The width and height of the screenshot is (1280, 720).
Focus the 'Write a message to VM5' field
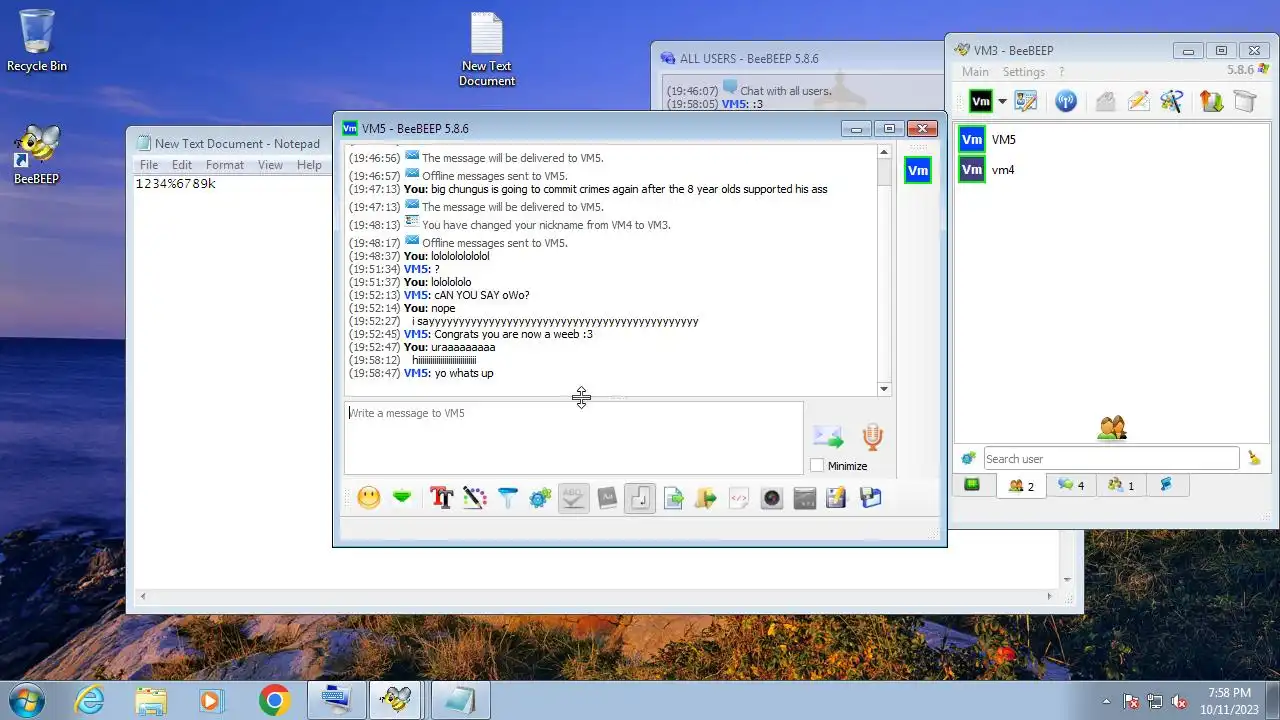tap(573, 438)
